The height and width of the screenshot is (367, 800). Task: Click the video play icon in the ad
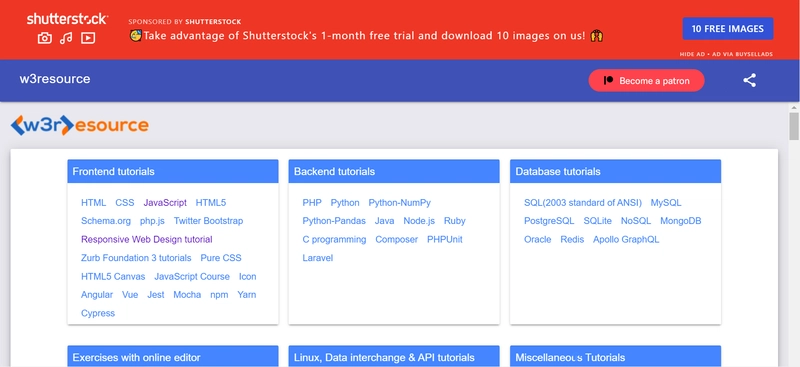[88, 38]
